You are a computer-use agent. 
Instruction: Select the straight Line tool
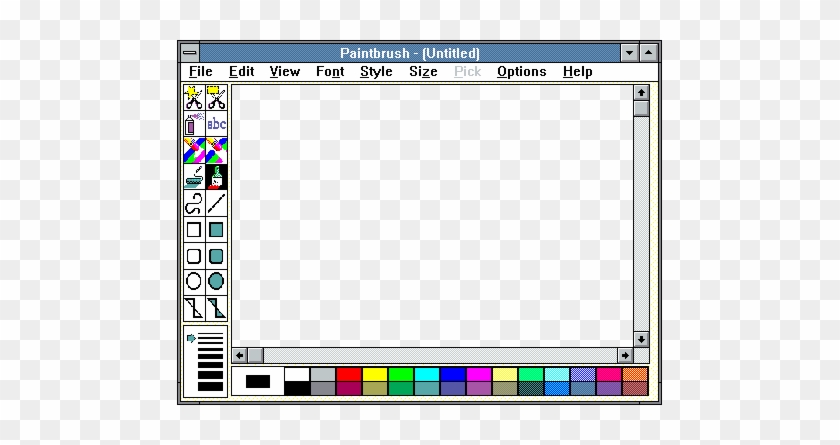tap(216, 203)
